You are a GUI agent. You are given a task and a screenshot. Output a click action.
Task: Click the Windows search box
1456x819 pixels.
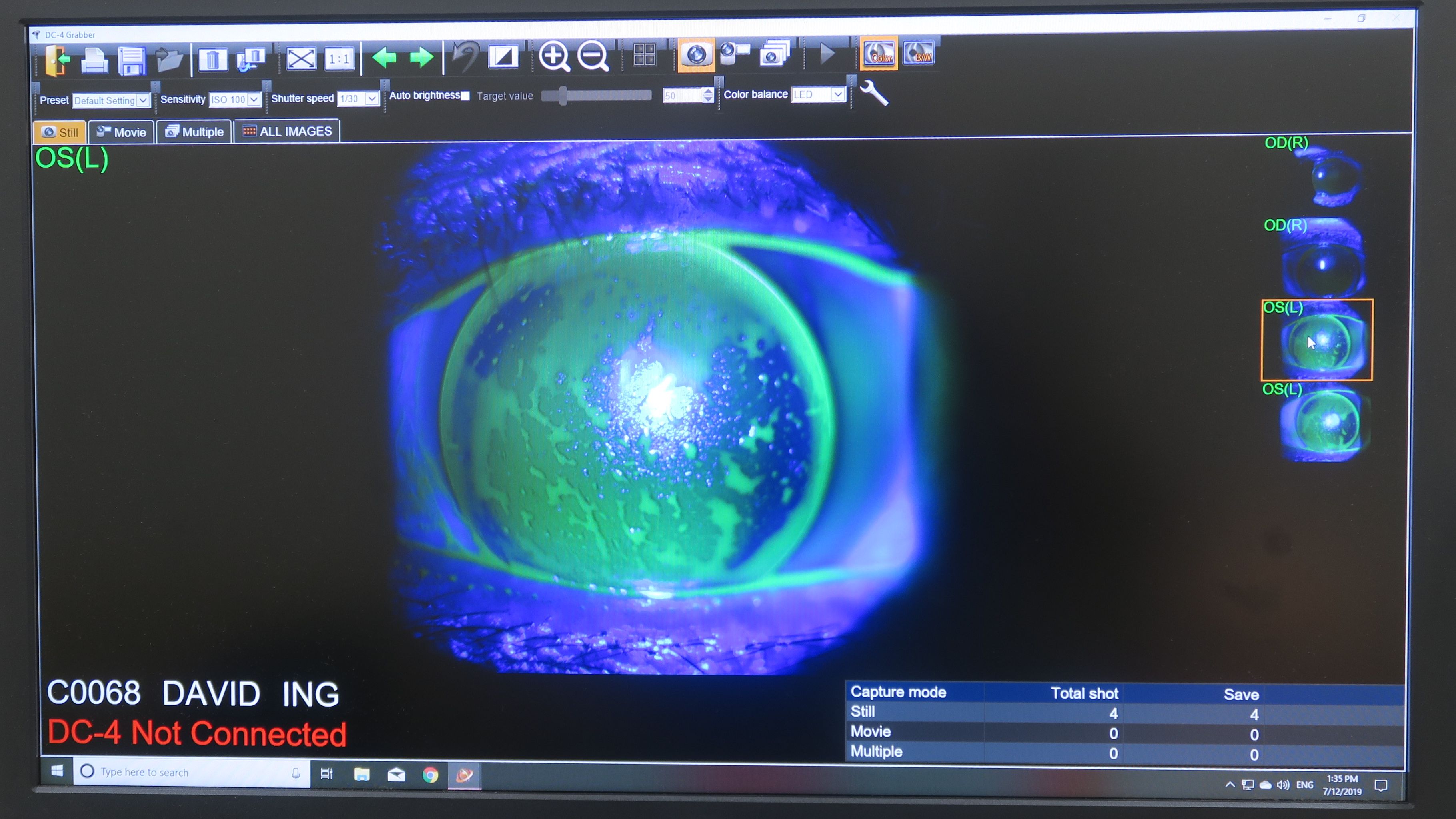click(192, 772)
